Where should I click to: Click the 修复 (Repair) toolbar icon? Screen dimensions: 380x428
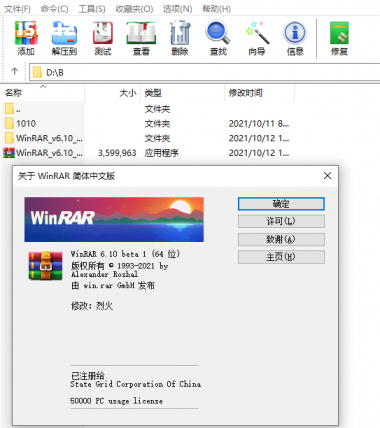click(339, 33)
